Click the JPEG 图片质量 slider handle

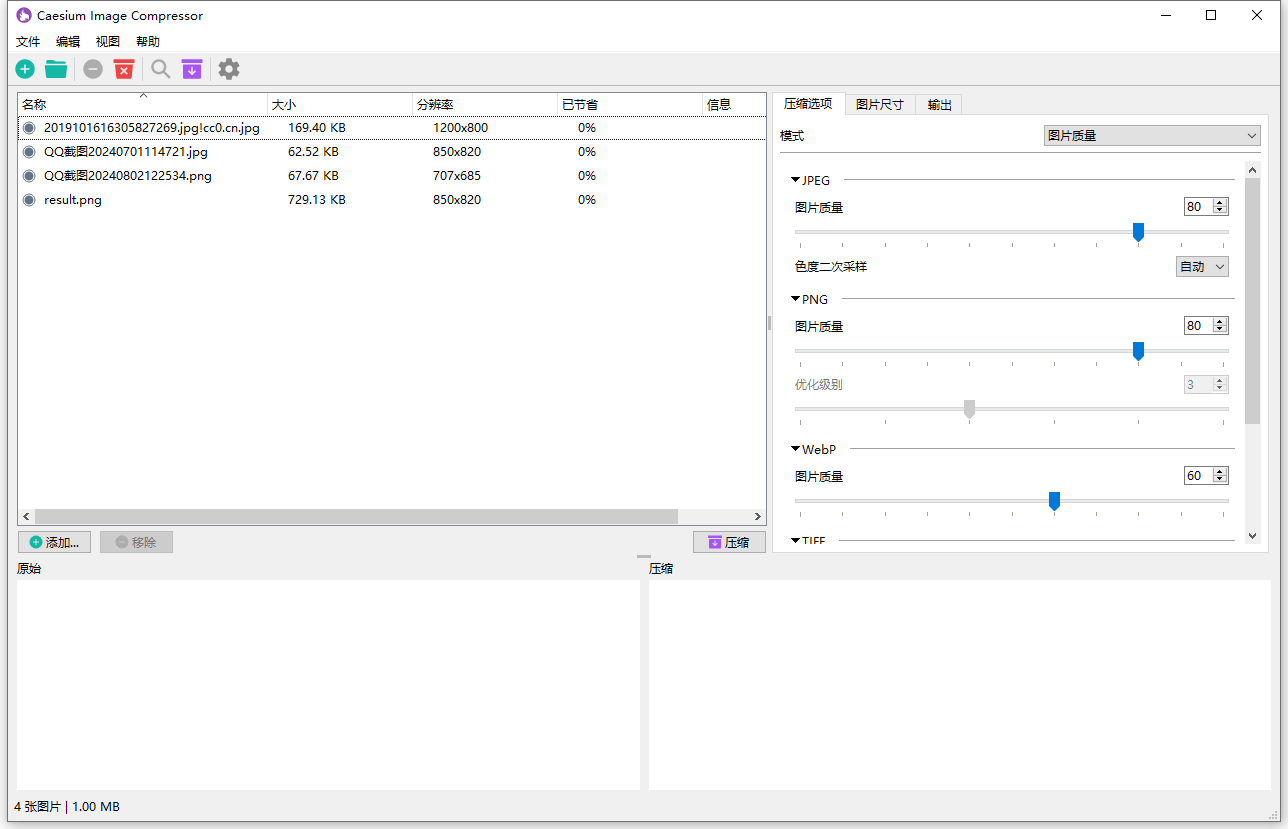click(x=1138, y=232)
